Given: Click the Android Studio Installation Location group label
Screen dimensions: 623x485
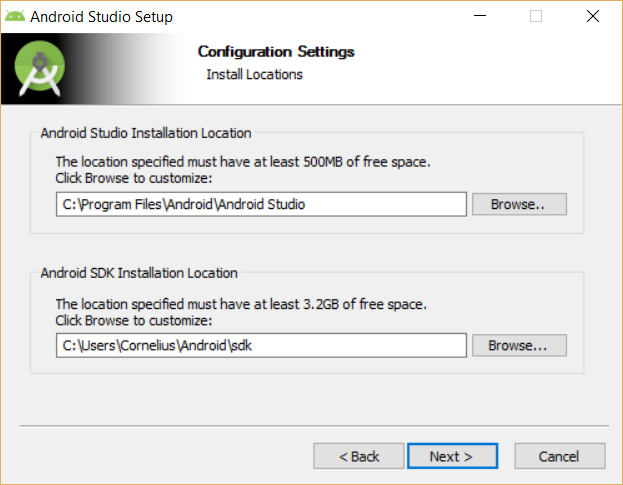Looking at the screenshot, I should pos(146,133).
